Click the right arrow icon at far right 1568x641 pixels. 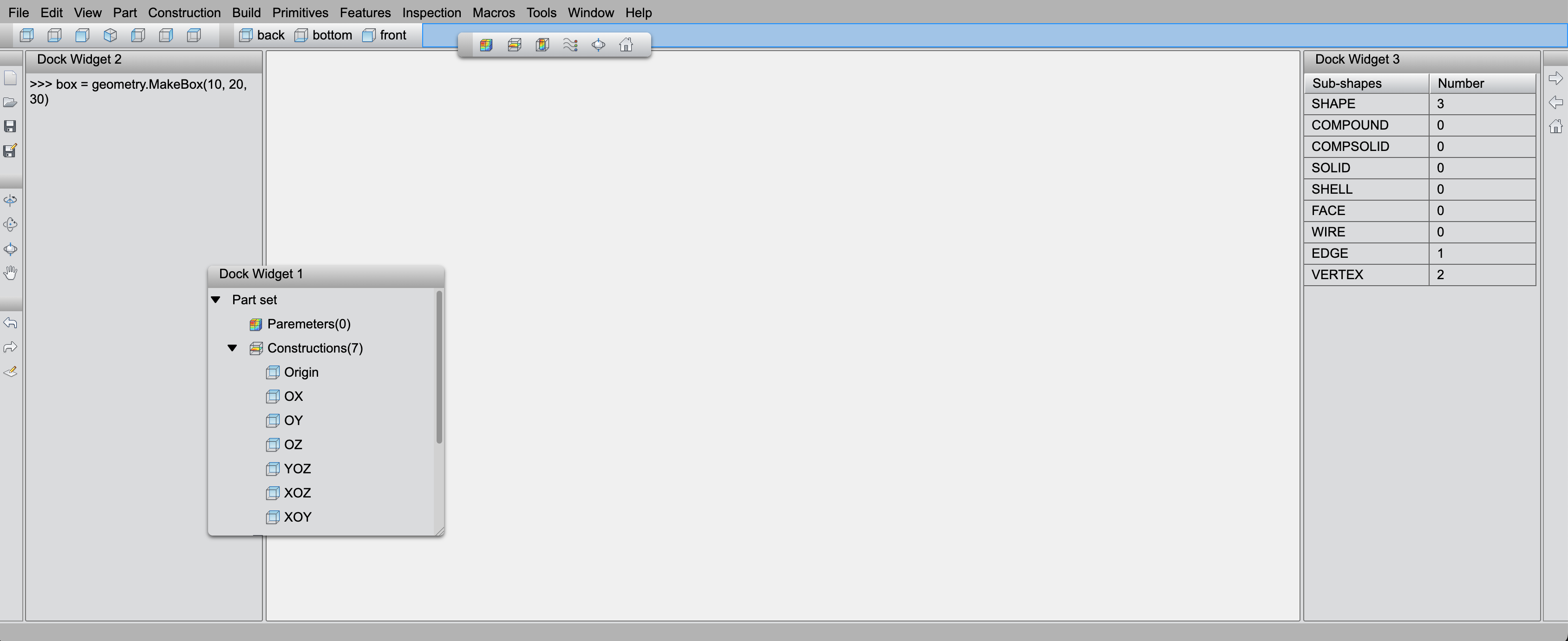[x=1555, y=78]
